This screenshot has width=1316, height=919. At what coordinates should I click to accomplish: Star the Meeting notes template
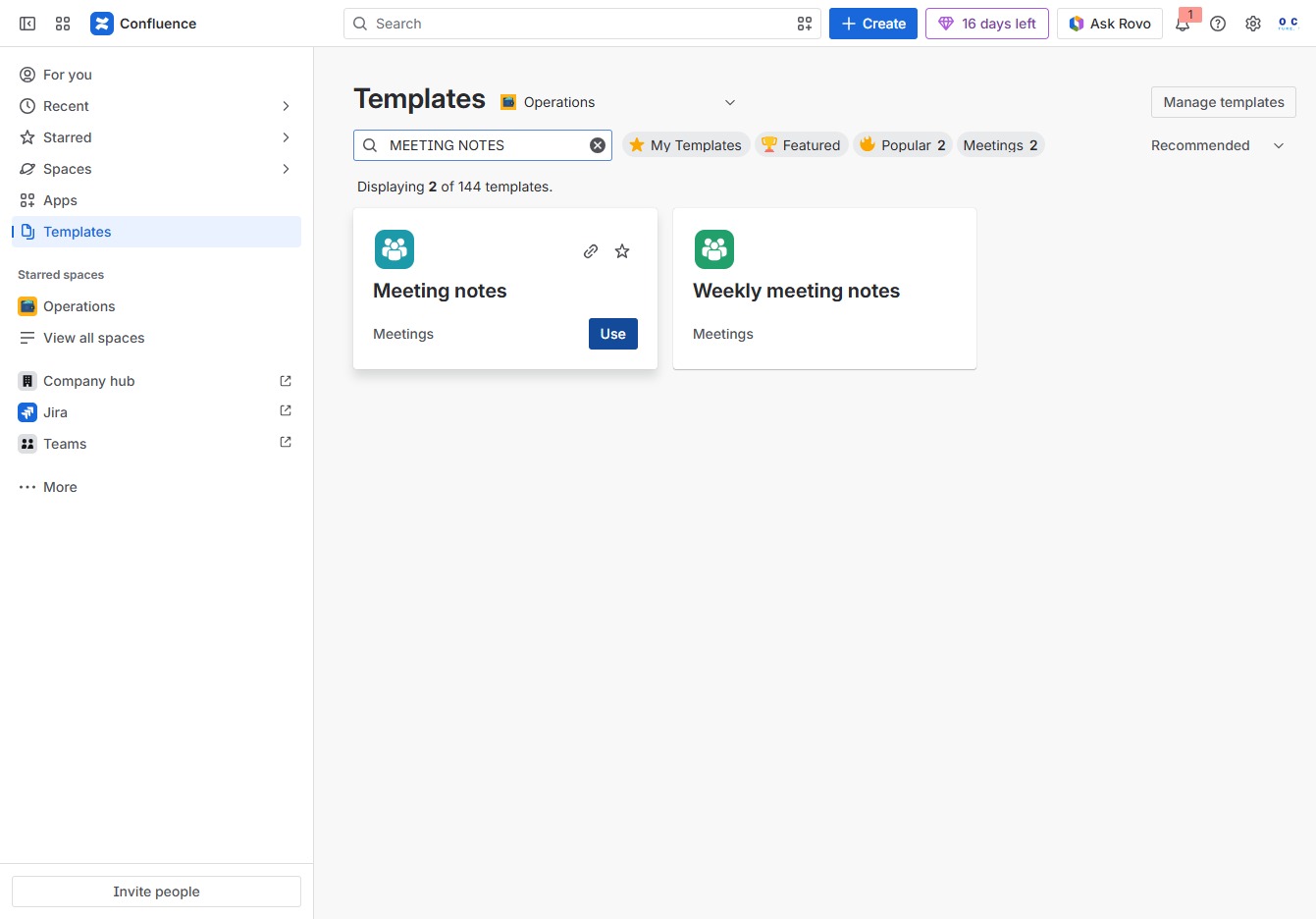[622, 251]
